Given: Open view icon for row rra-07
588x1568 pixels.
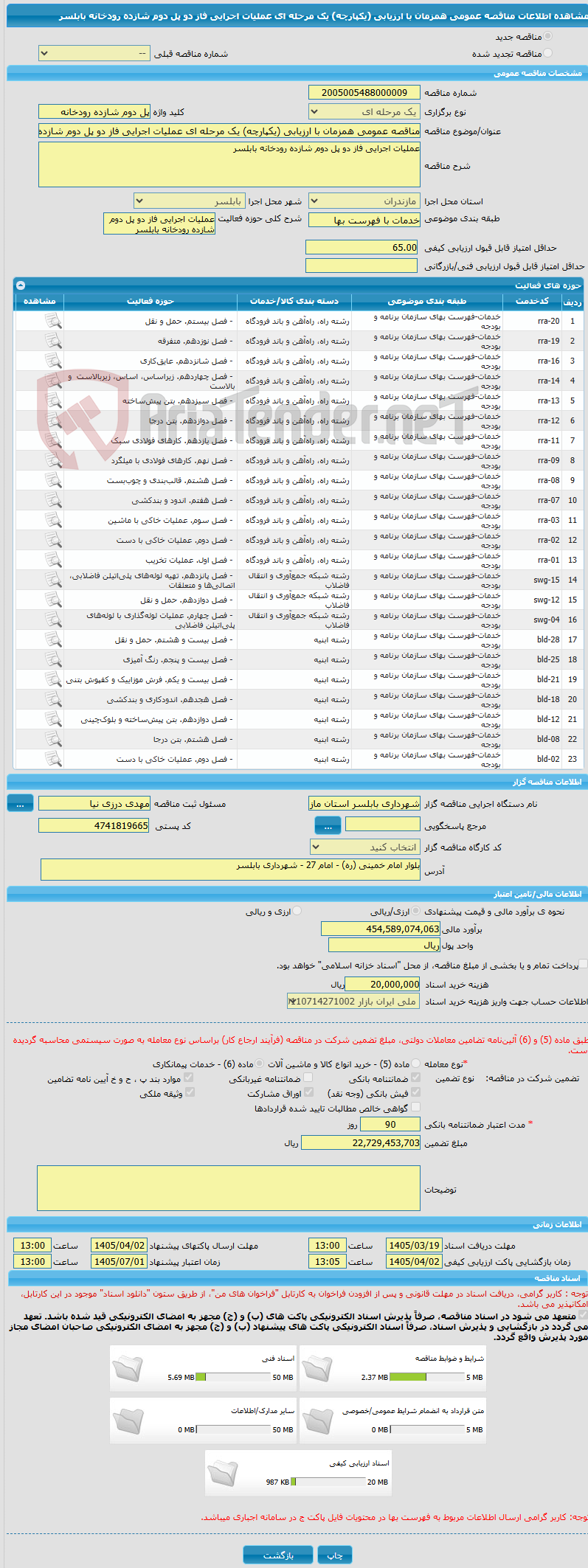Looking at the screenshot, I should (x=53, y=500).
